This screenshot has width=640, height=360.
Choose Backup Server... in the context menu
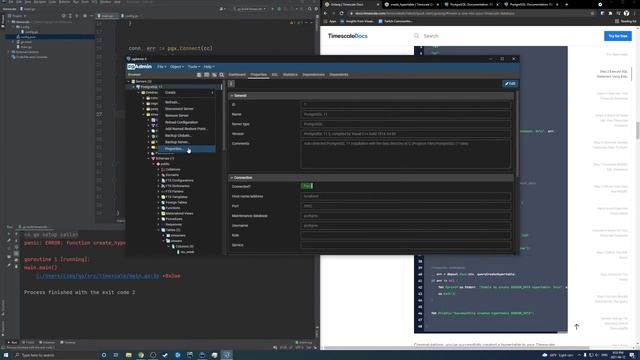[x=187, y=142]
